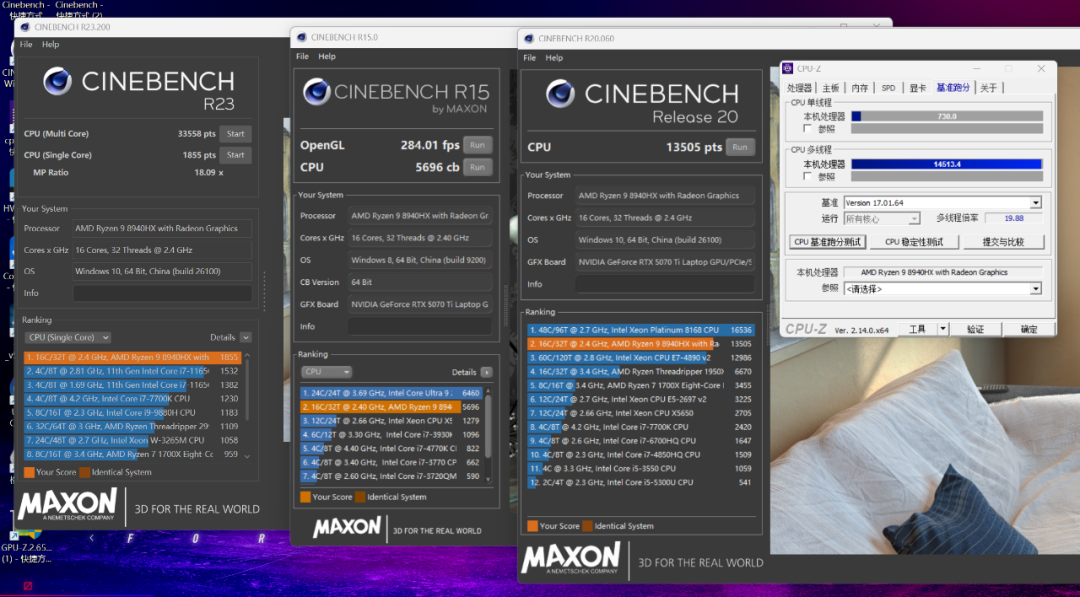Image resolution: width=1080 pixels, height=597 pixels.
Task: Start the R23 CPU Multi Core test
Action: 236,134
